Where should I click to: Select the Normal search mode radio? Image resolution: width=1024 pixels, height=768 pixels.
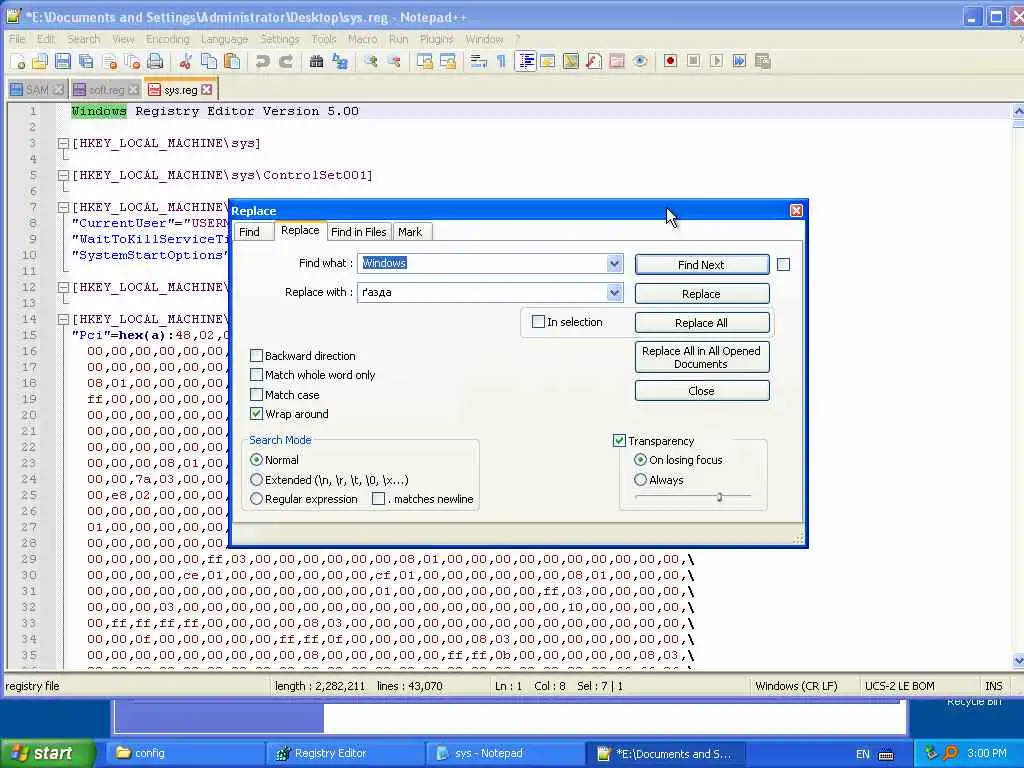[257, 460]
